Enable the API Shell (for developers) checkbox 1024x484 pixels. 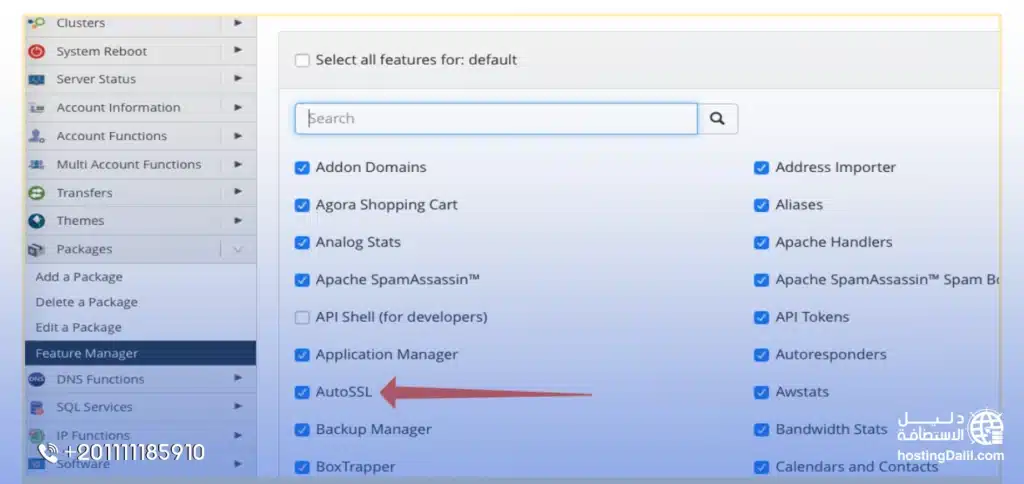point(302,317)
